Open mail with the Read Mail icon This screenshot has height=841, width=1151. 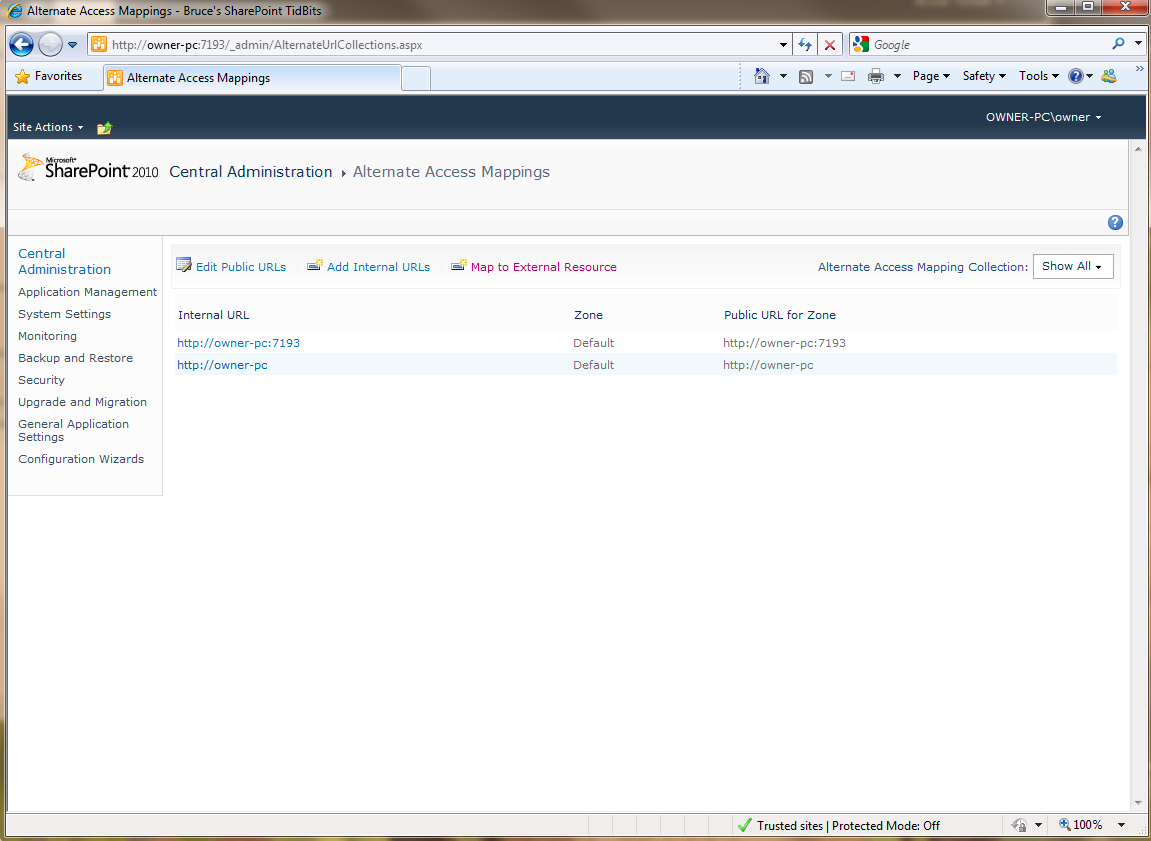pyautogui.click(x=847, y=75)
